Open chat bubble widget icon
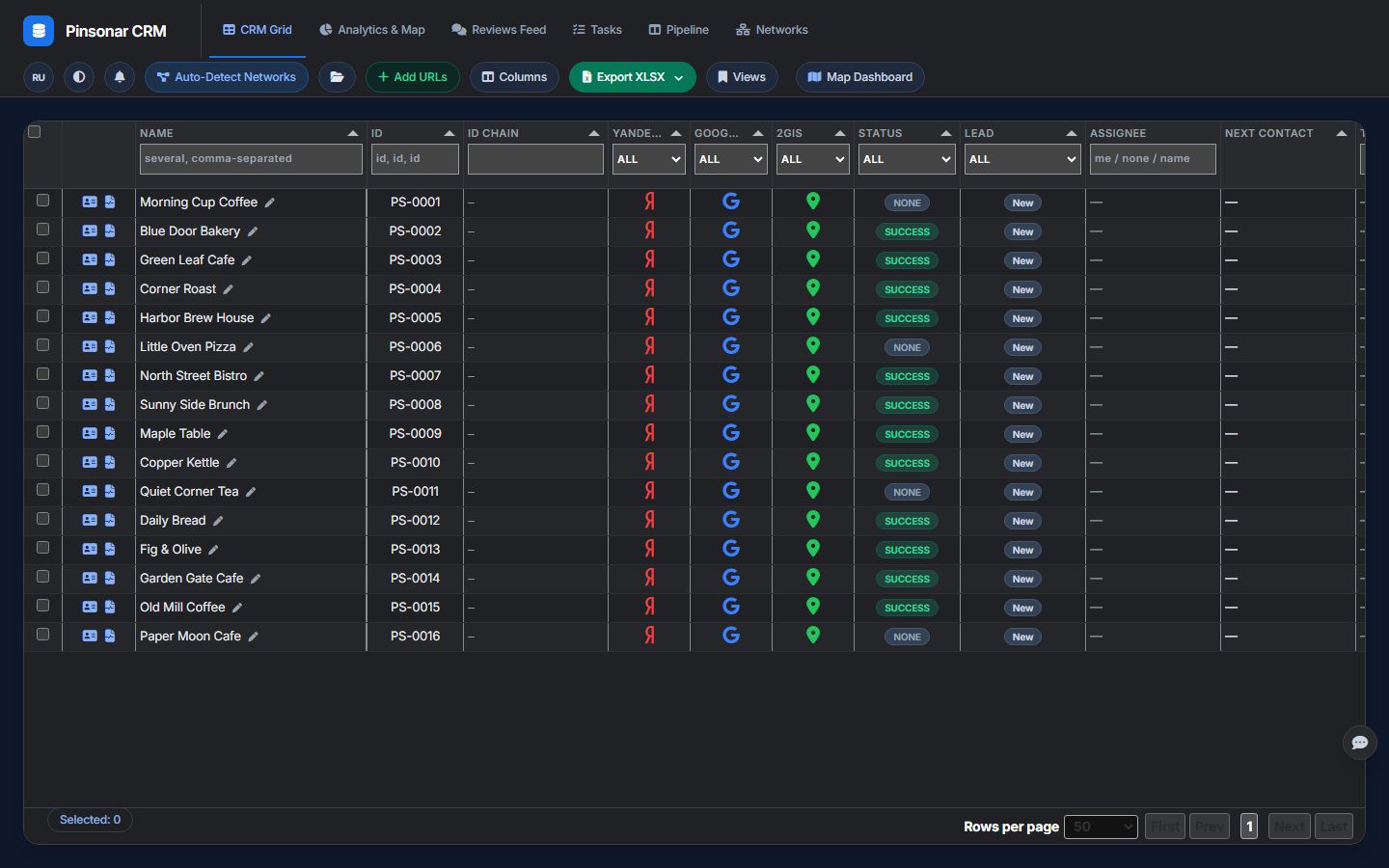This screenshot has height=868, width=1389. pos(1360,743)
